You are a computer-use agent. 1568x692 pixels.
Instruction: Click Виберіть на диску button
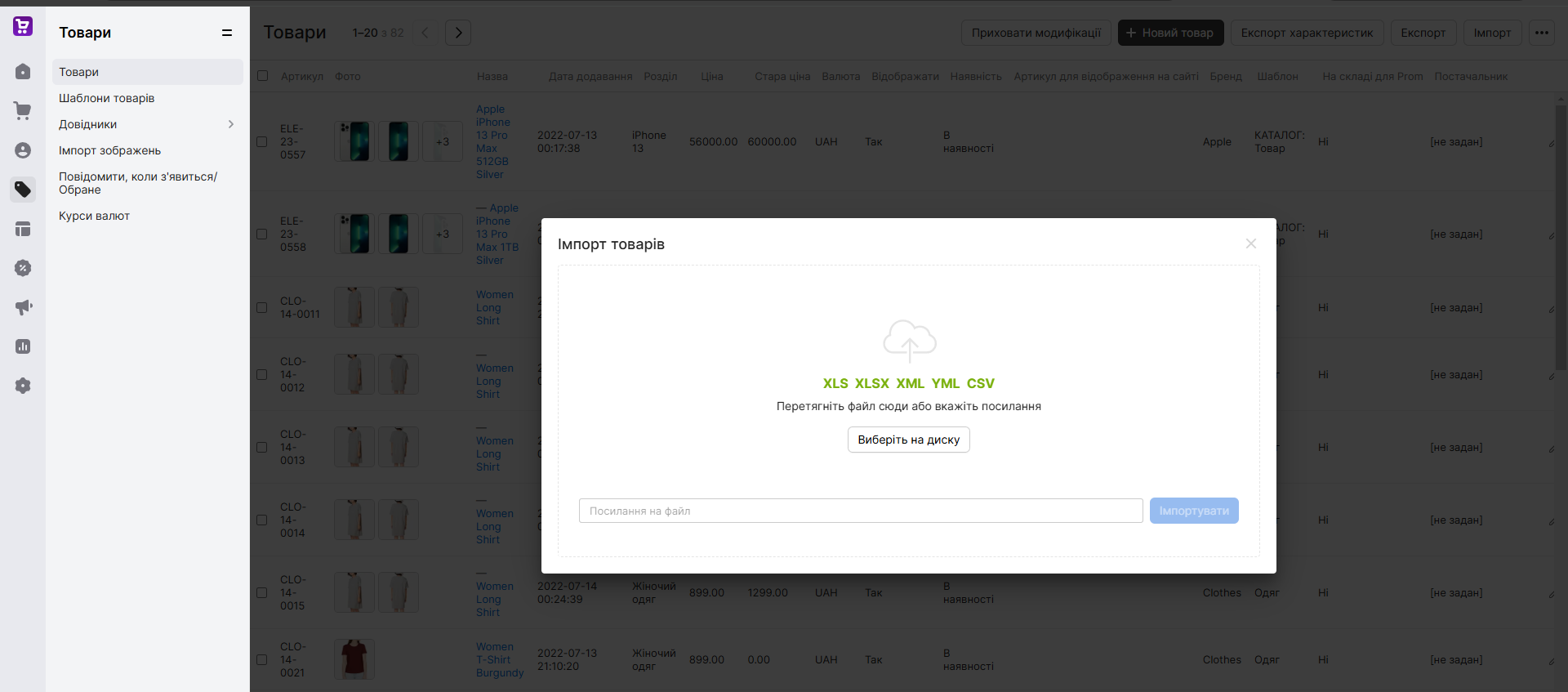(x=909, y=440)
